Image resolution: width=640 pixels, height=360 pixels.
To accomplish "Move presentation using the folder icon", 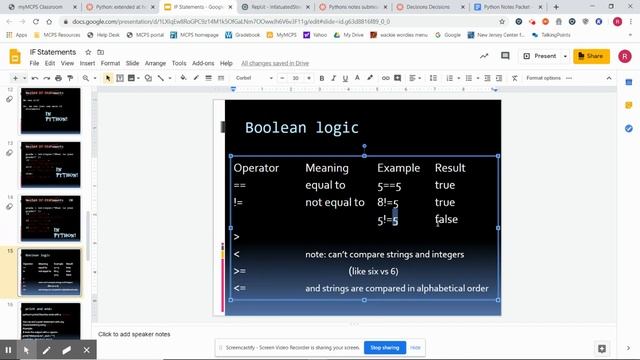I will pos(100,52).
